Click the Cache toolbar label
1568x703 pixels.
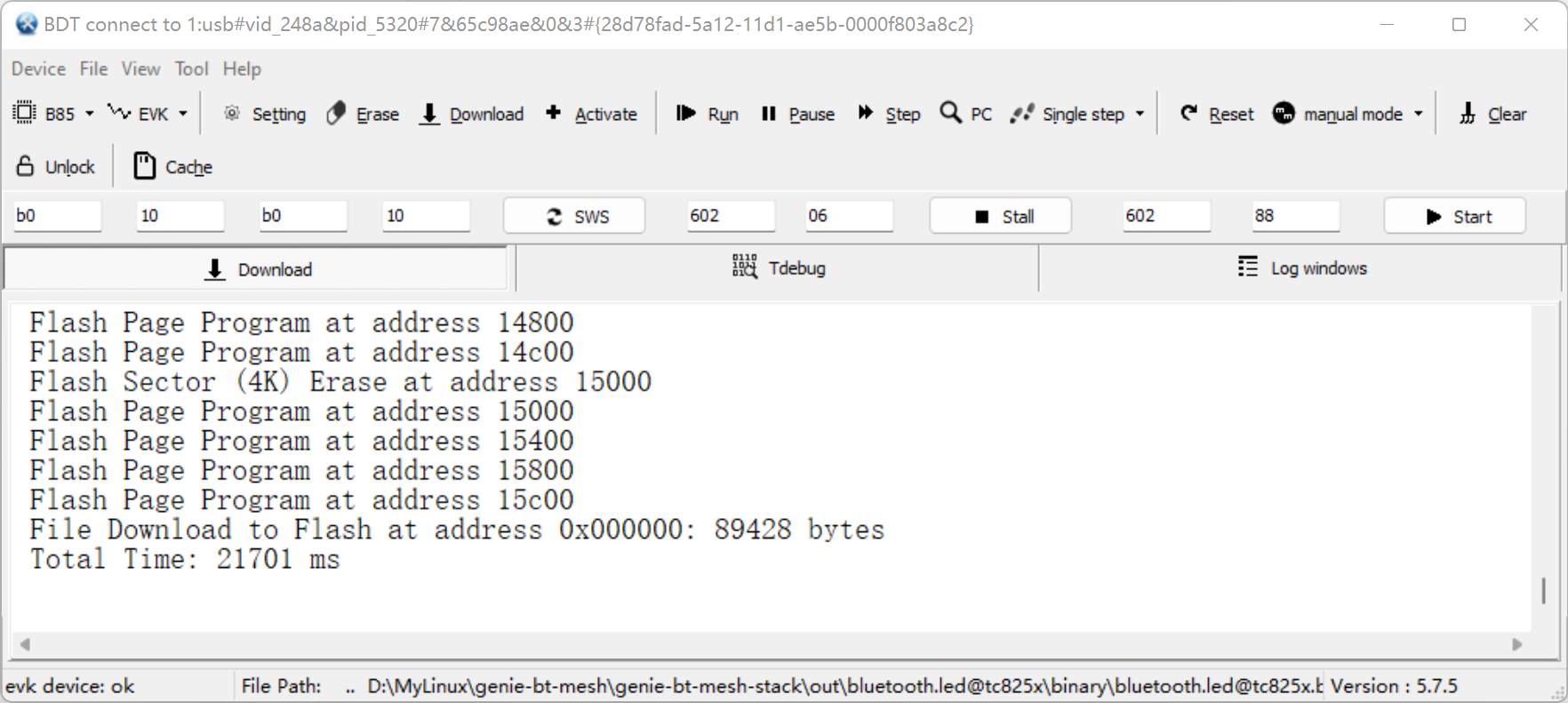coord(188,167)
